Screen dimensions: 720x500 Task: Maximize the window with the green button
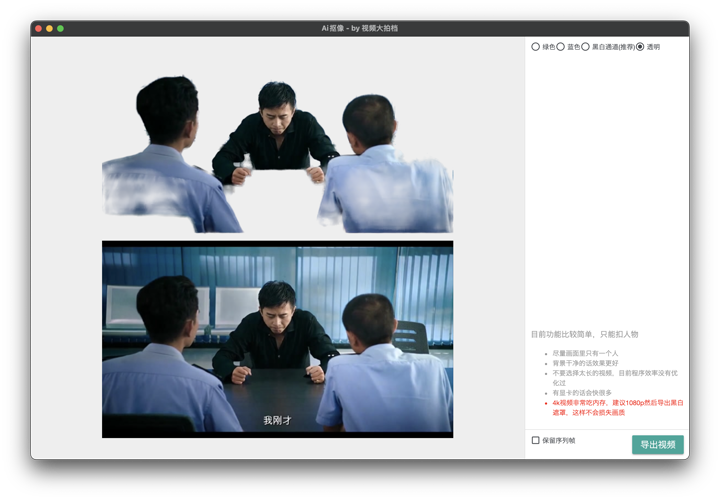tap(60, 28)
